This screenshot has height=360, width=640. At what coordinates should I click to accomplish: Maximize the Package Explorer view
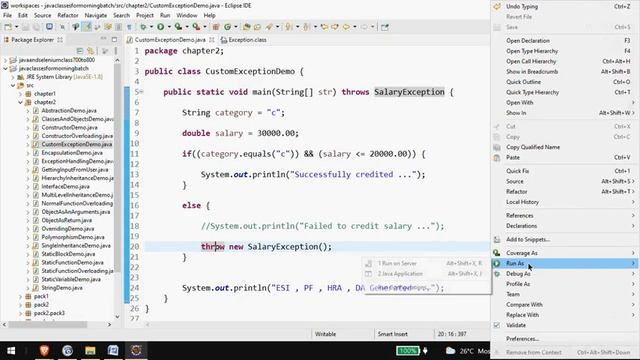114,40
